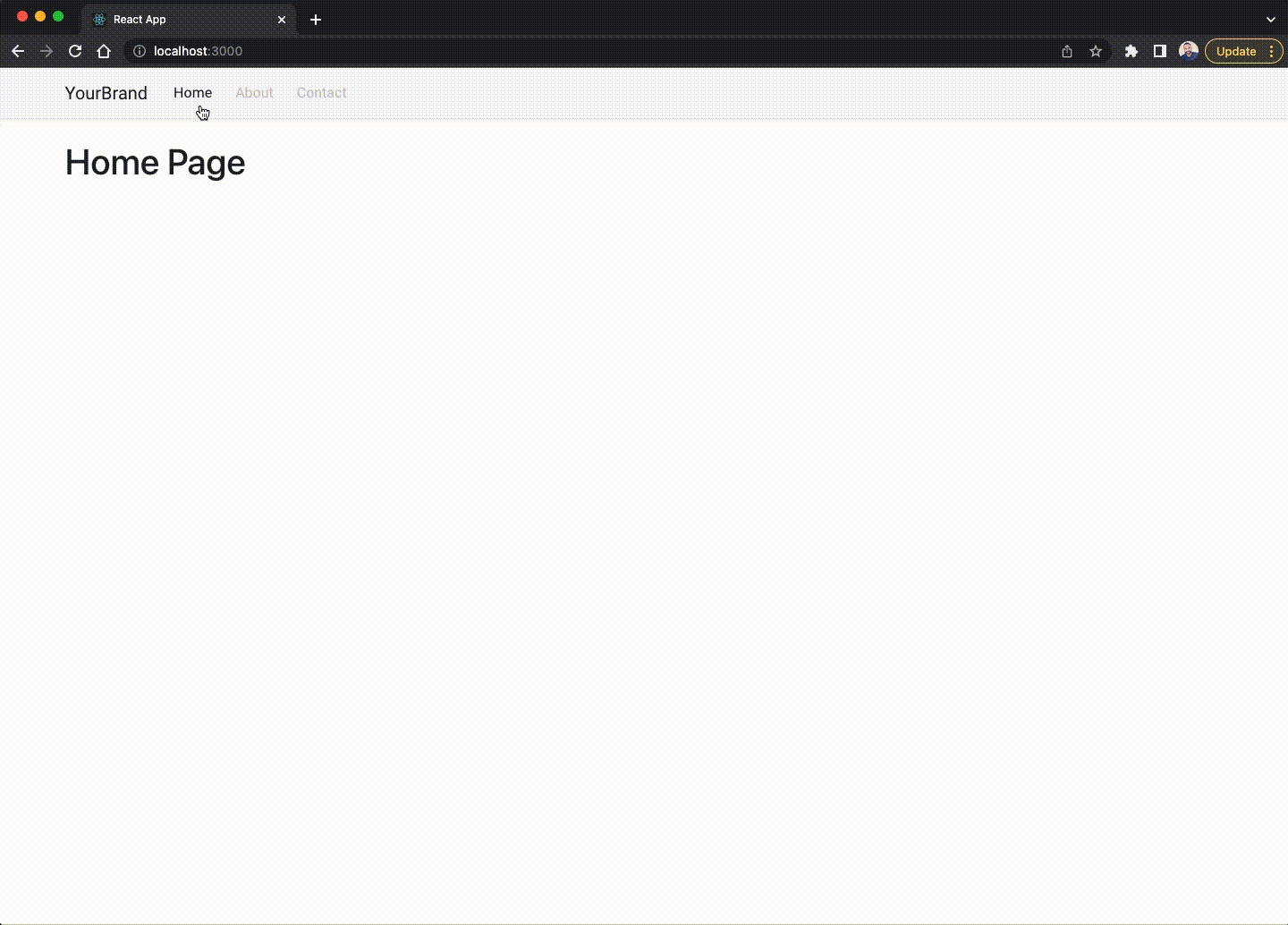Reload the current page

click(x=75, y=51)
